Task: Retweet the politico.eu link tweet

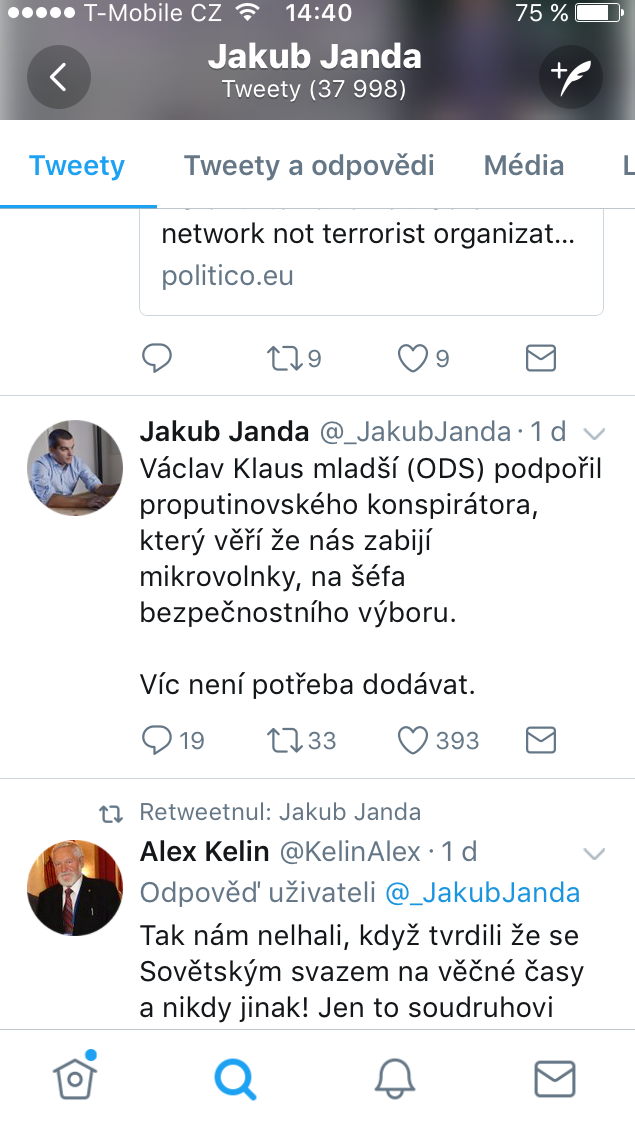Action: 285,358
